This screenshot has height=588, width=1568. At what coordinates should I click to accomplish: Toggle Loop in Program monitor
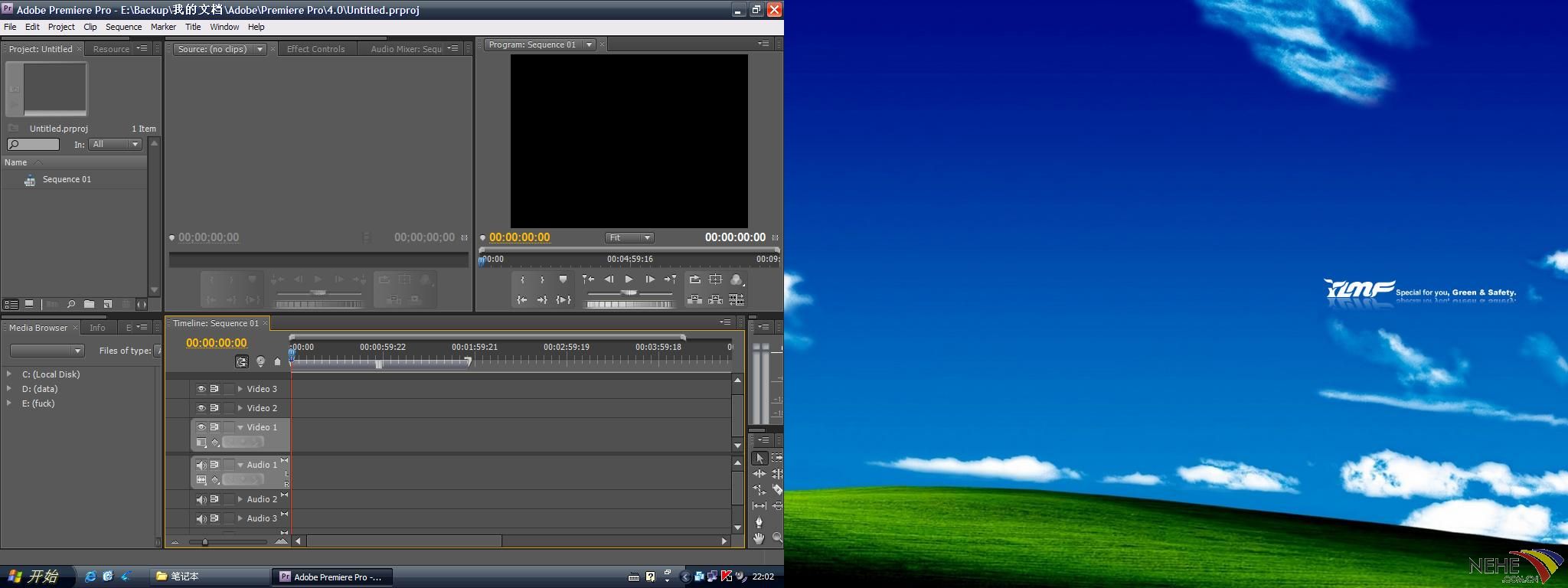pos(694,279)
